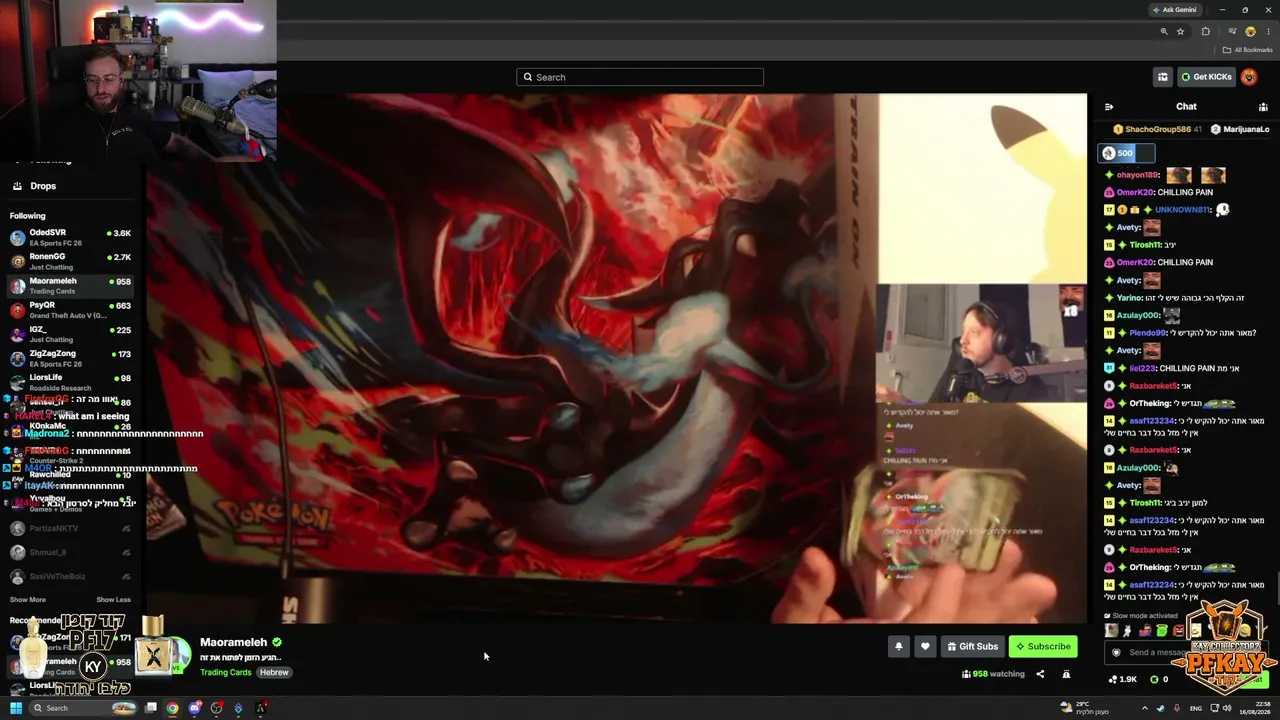1280x720 pixels.
Task: Click the 500 gift badge in chat
Action: [x=1126, y=153]
